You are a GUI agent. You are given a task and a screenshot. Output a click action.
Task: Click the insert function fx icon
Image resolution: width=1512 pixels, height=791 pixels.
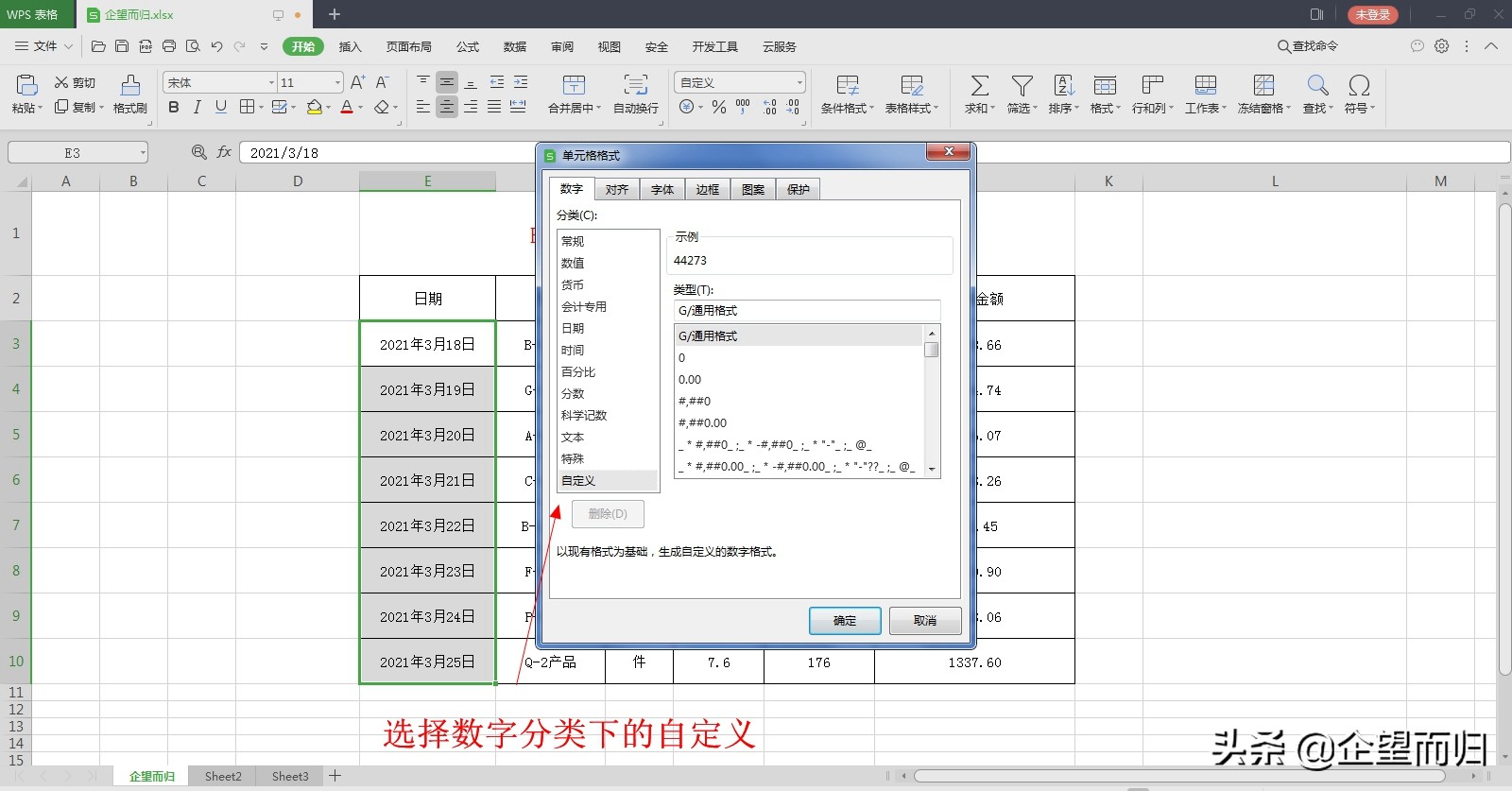224,152
